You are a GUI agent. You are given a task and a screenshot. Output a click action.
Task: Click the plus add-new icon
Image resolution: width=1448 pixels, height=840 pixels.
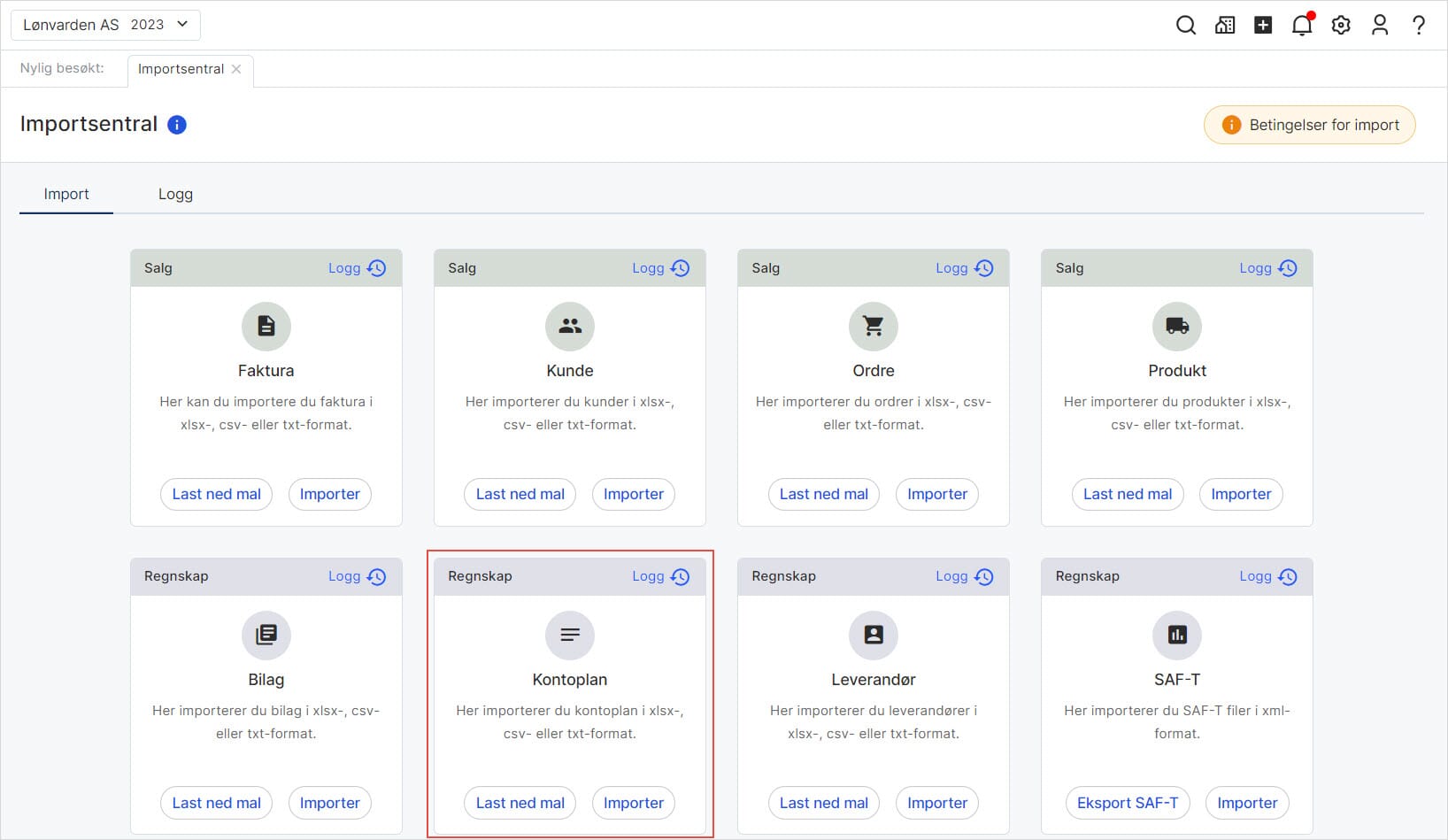(1263, 26)
